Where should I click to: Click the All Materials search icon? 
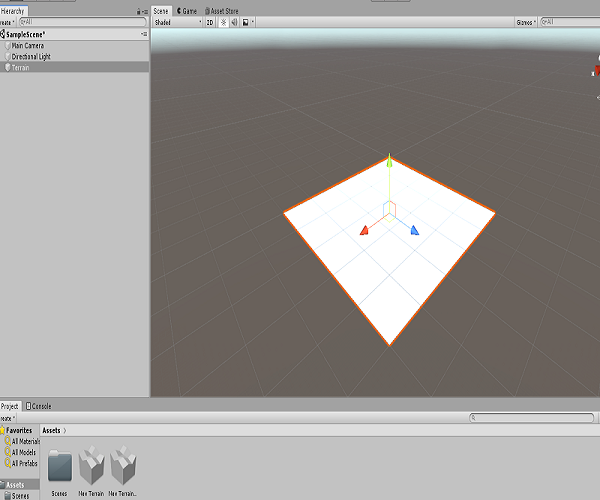8,441
